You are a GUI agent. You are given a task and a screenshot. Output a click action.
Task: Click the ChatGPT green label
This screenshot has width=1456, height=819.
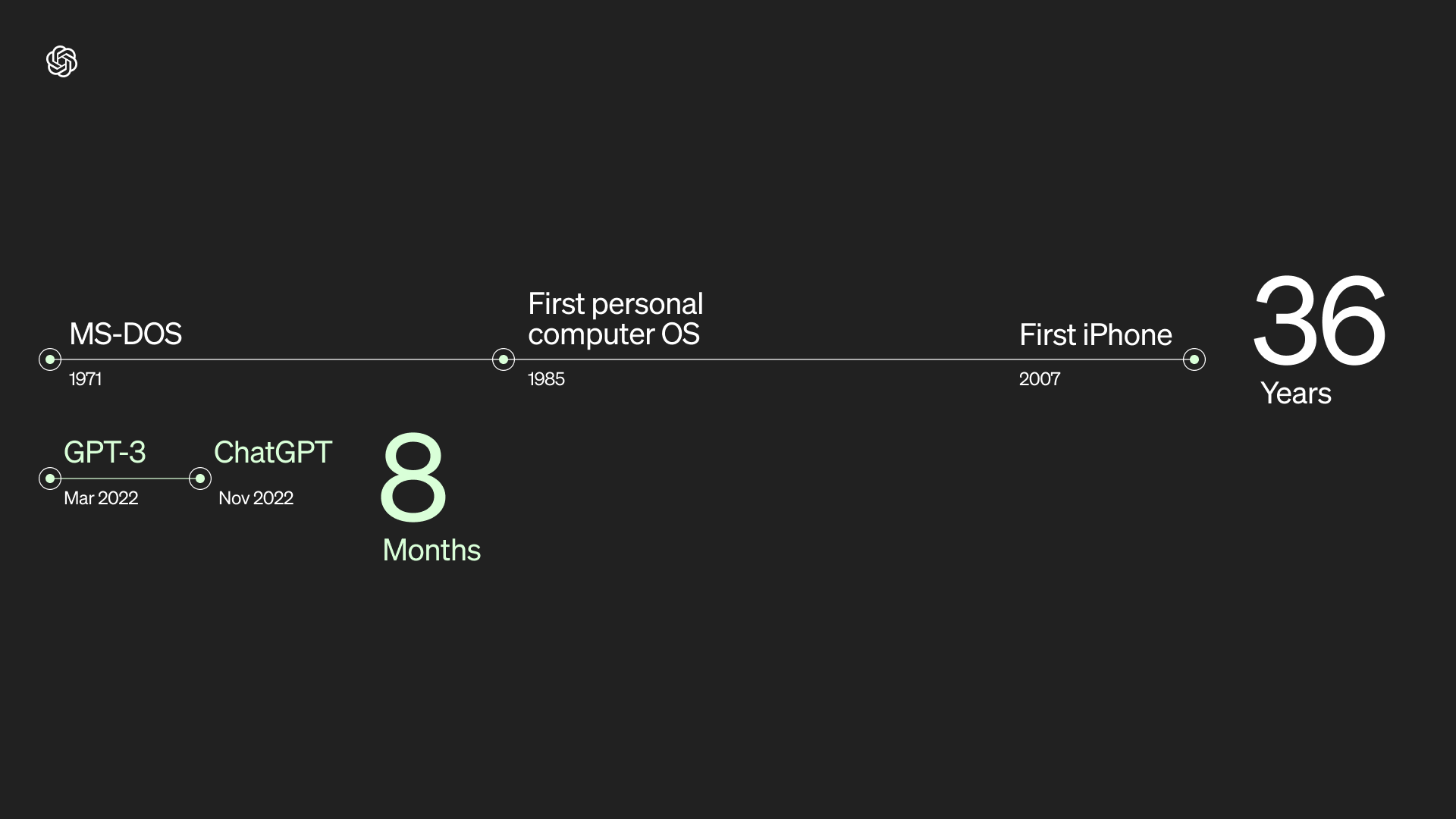[x=273, y=452]
